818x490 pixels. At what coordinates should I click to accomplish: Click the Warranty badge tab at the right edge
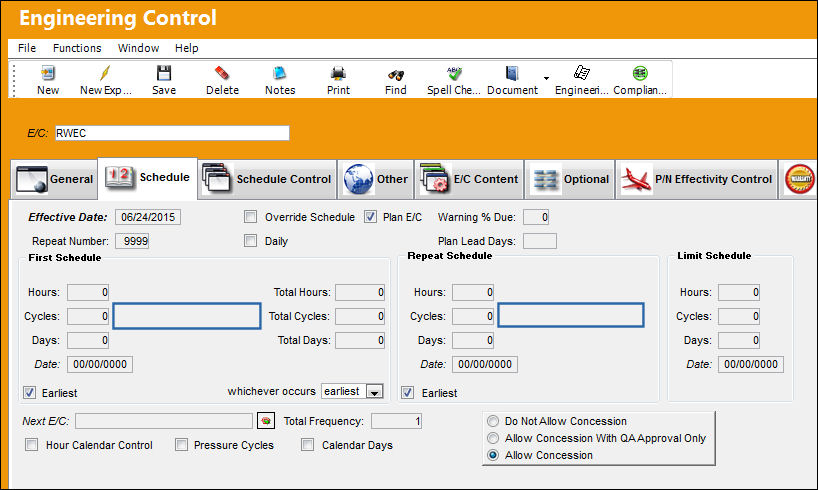(x=799, y=180)
